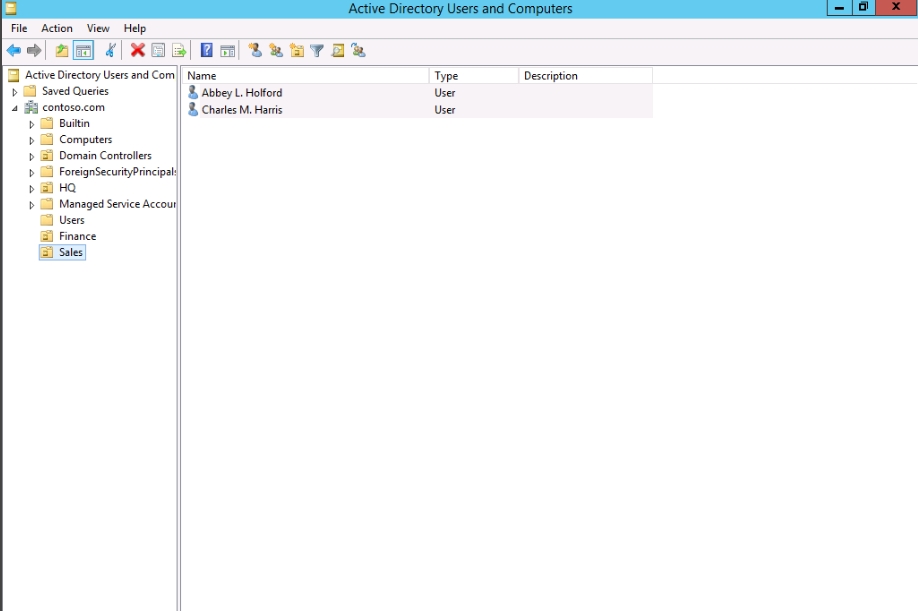Toggle Show/Hide Console Tree button
Screen dimensions: 918x611
(x=84, y=51)
